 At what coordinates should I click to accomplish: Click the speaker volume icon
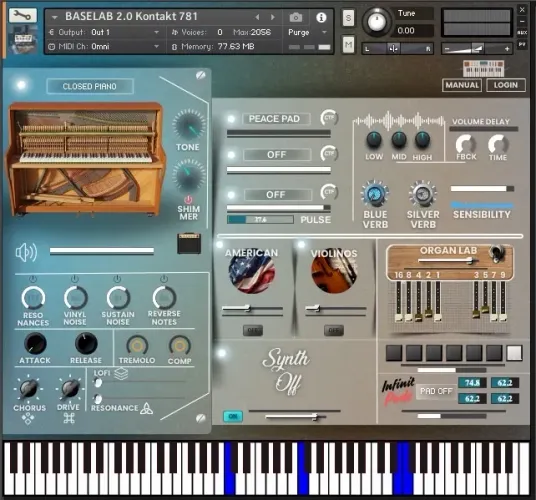click(x=26, y=252)
